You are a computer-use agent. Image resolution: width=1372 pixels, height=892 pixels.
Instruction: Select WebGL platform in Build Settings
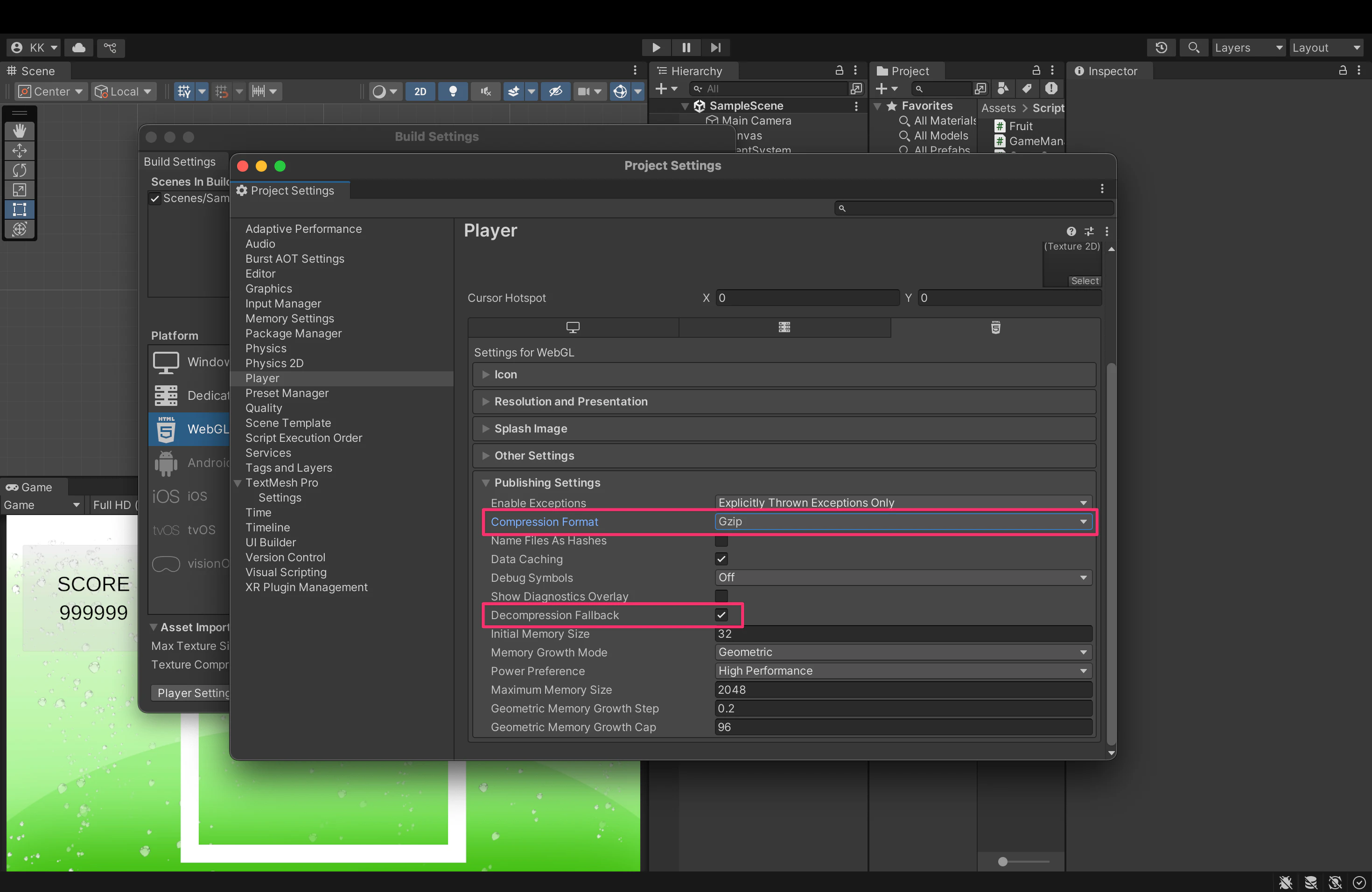[x=189, y=429]
